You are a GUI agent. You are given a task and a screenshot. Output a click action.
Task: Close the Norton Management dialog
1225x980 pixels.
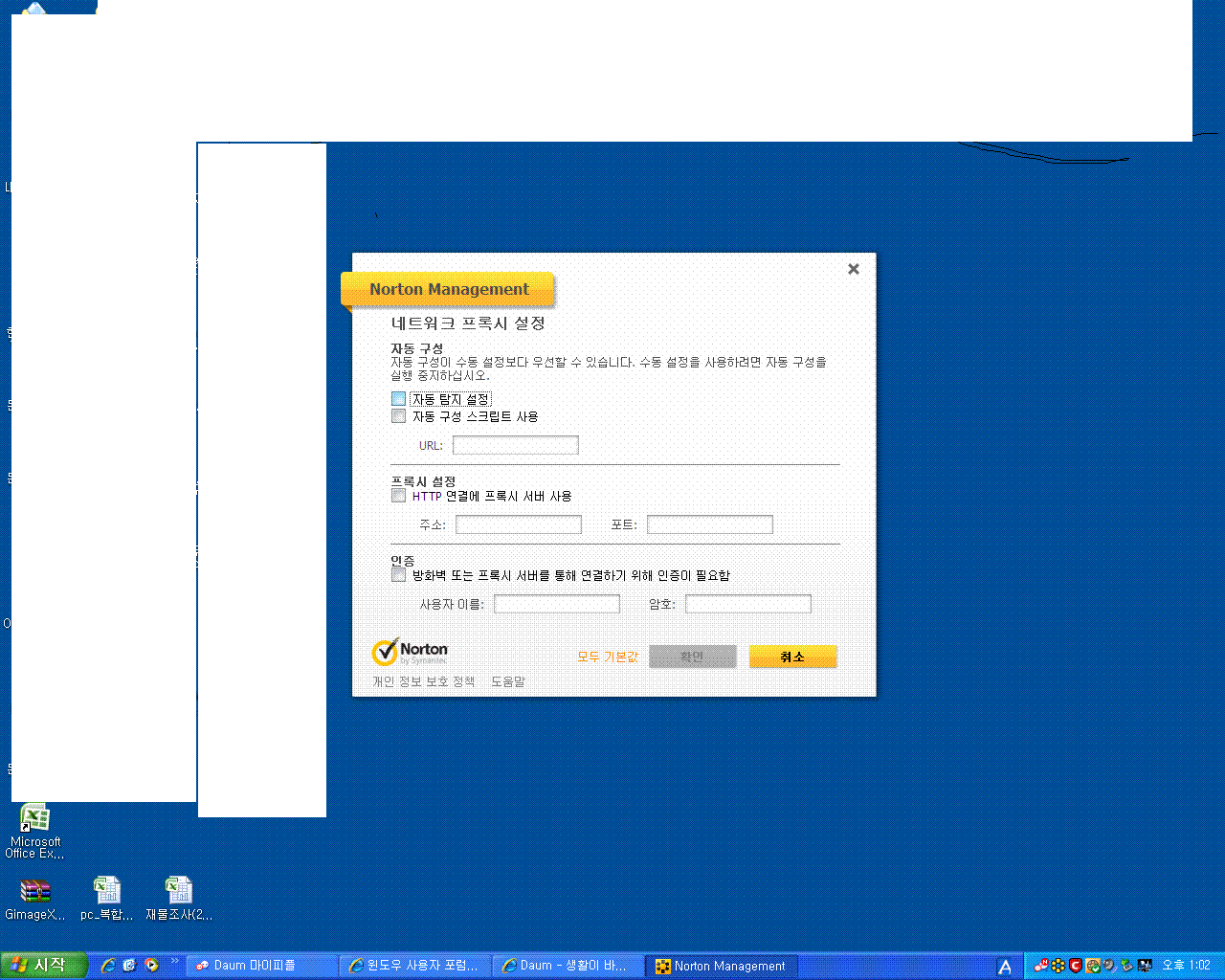[x=854, y=269]
